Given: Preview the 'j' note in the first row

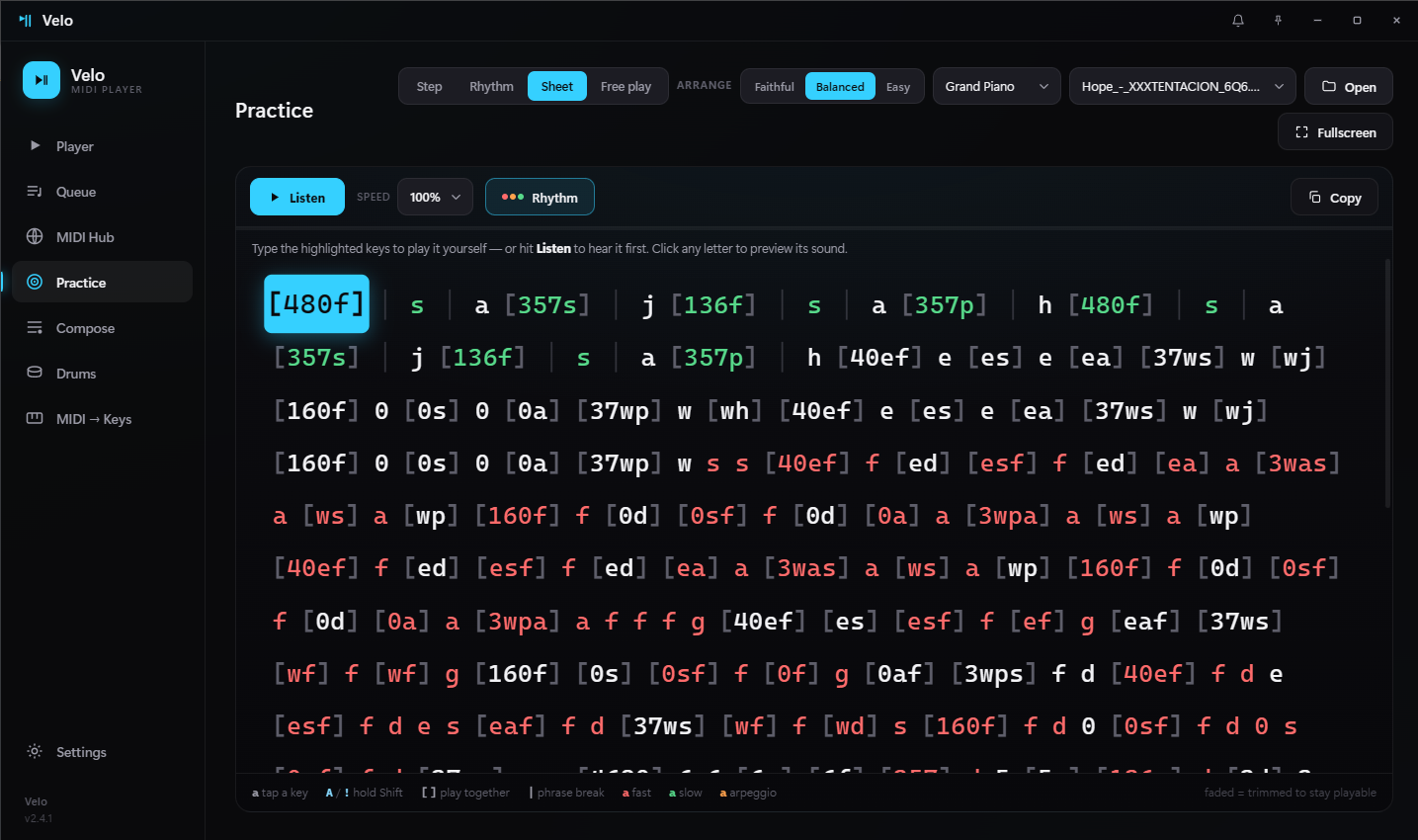Looking at the screenshot, I should (648, 305).
